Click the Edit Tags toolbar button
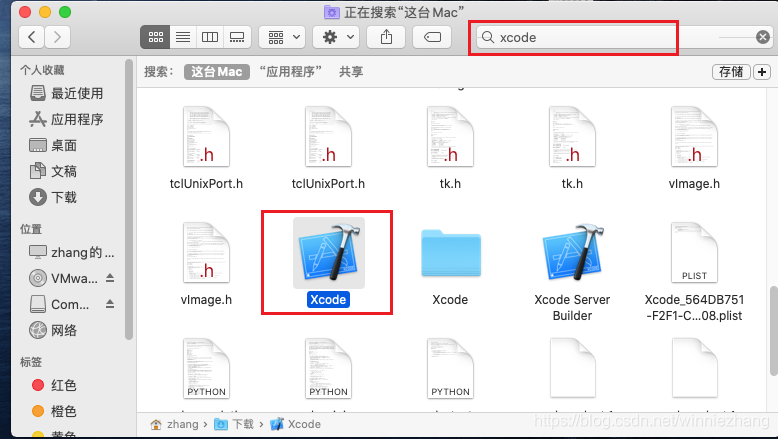 click(432, 37)
